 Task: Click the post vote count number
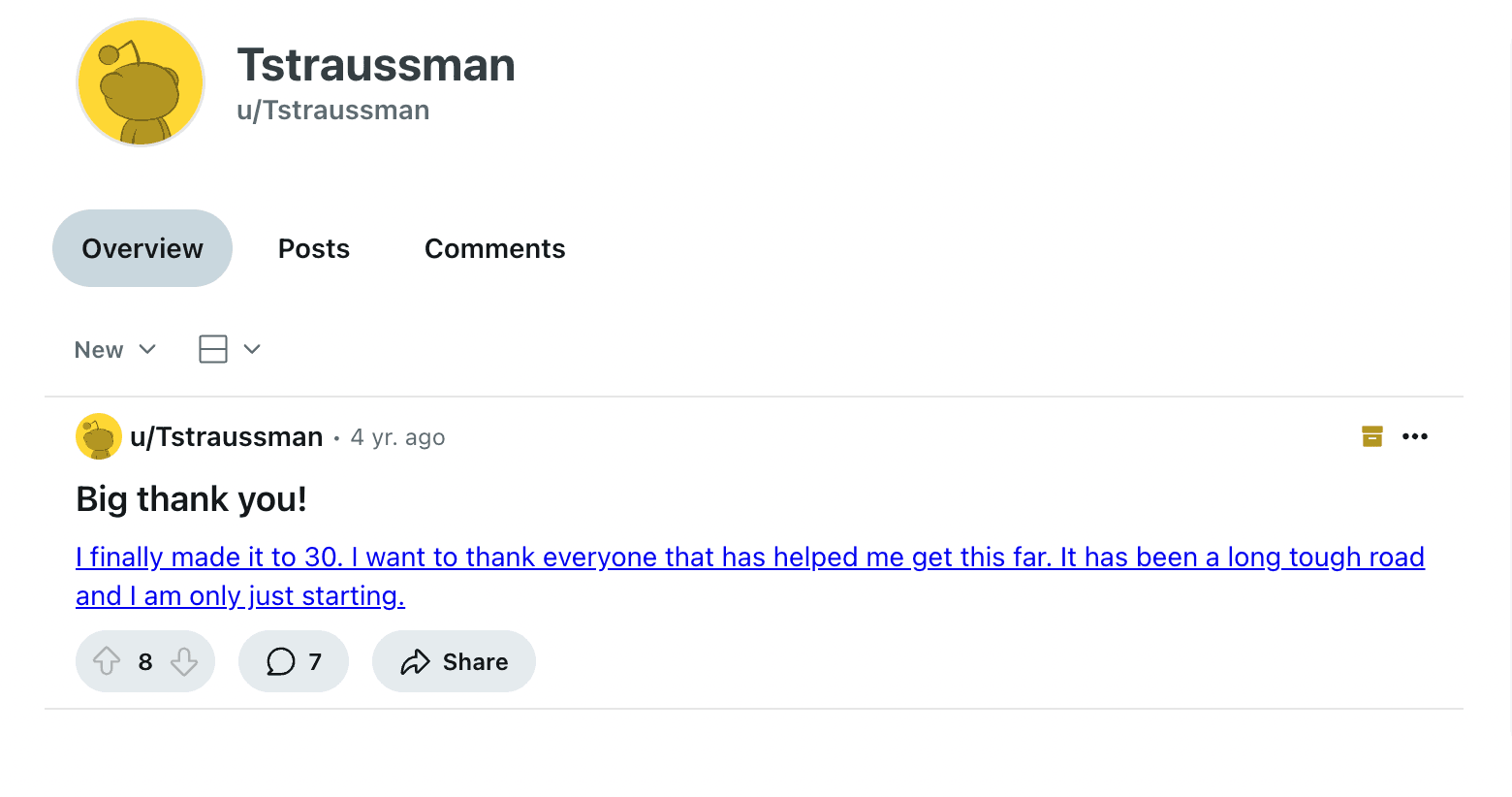(145, 661)
